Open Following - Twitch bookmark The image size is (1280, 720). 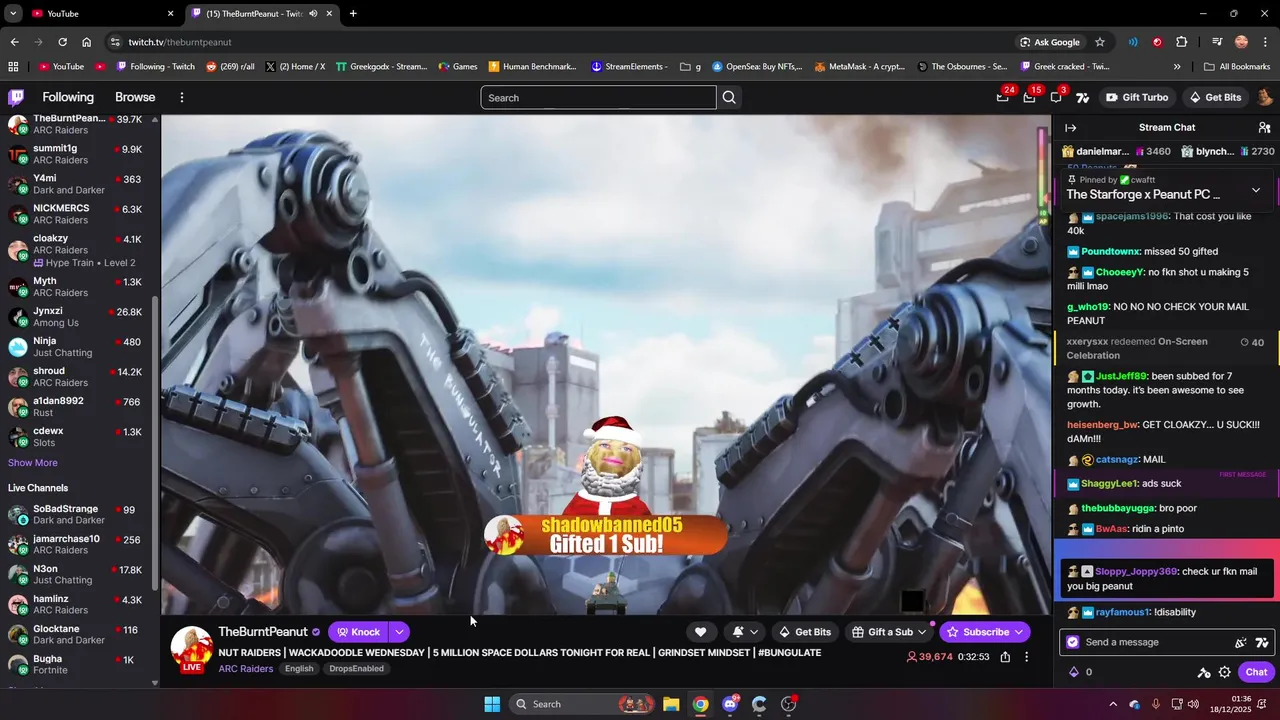click(x=155, y=67)
